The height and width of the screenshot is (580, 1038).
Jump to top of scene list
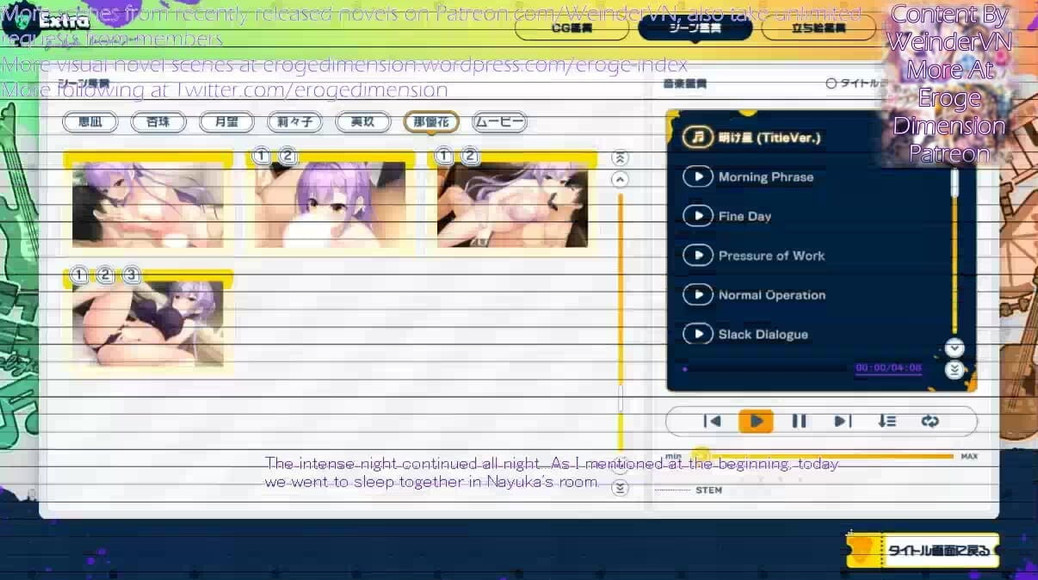coord(620,158)
